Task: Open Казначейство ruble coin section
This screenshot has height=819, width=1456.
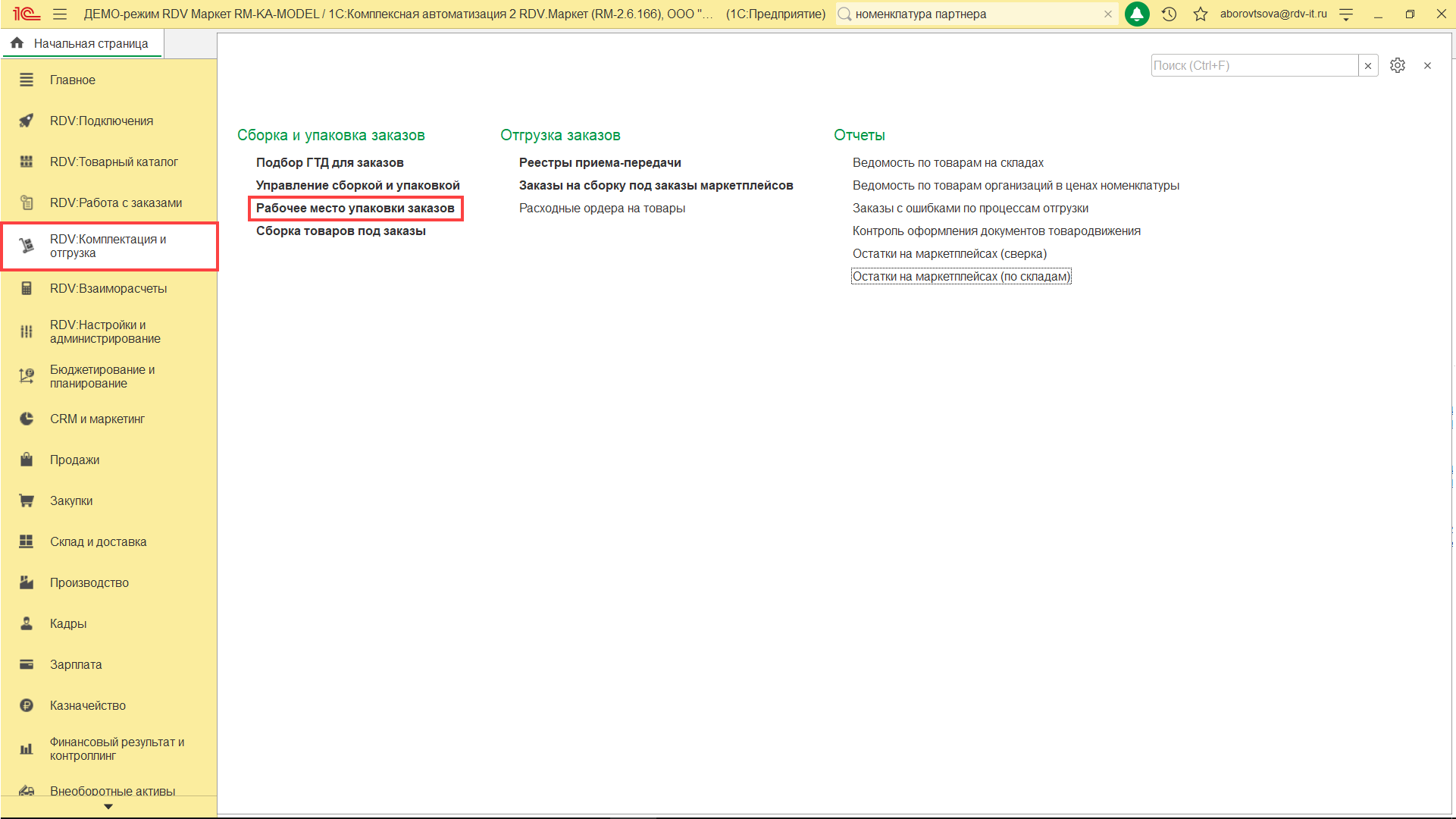Action: (x=87, y=705)
